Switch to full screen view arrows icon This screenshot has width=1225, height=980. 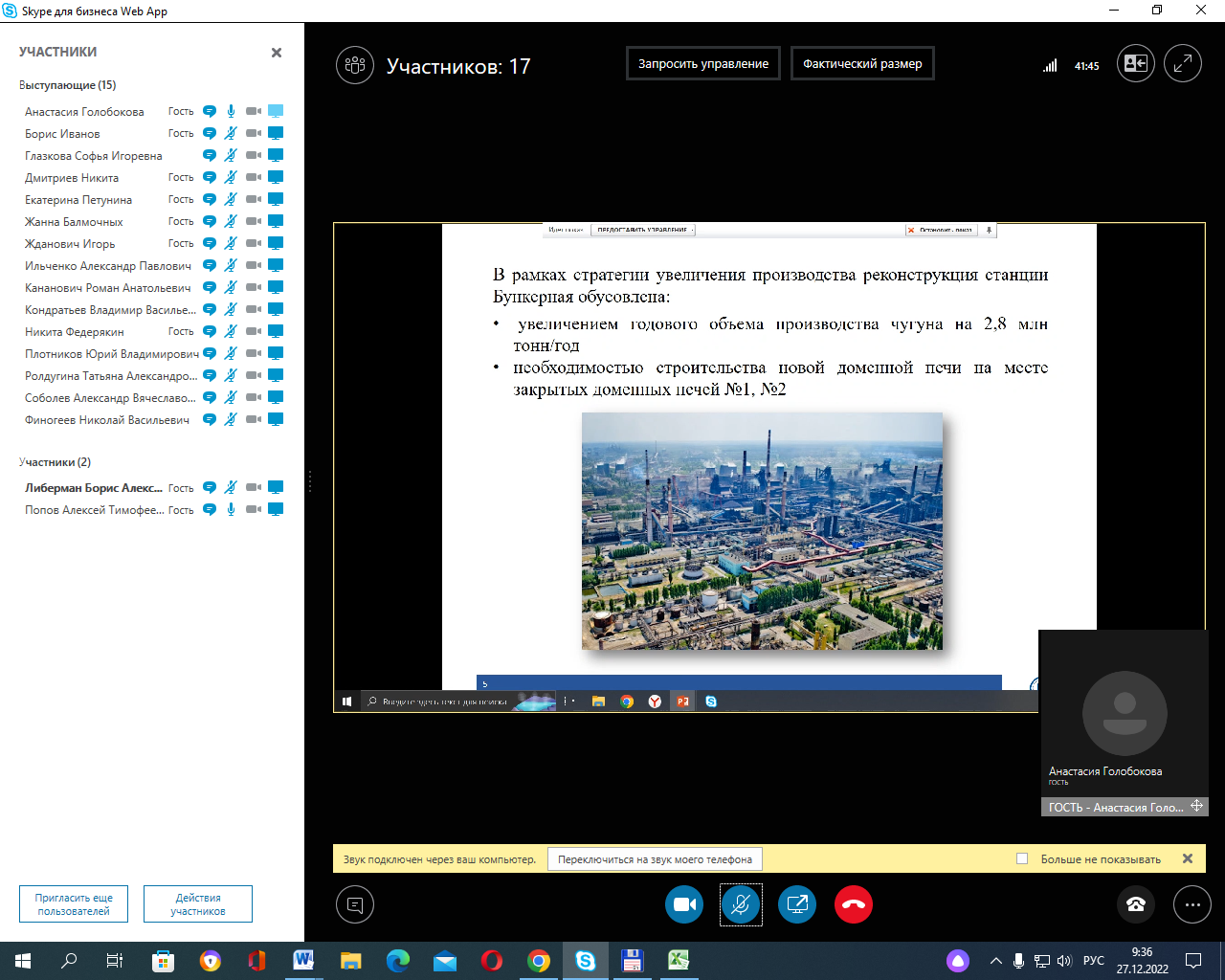(x=1183, y=65)
